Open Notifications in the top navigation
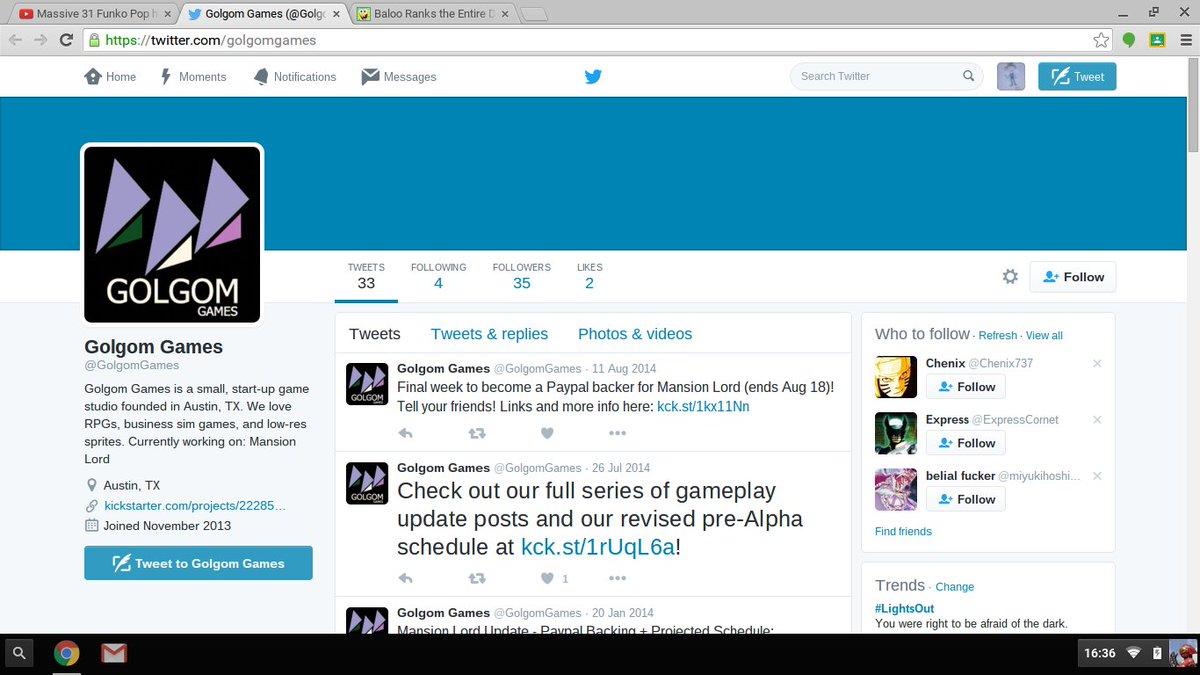Viewport: 1200px width, 675px height. (x=294, y=76)
